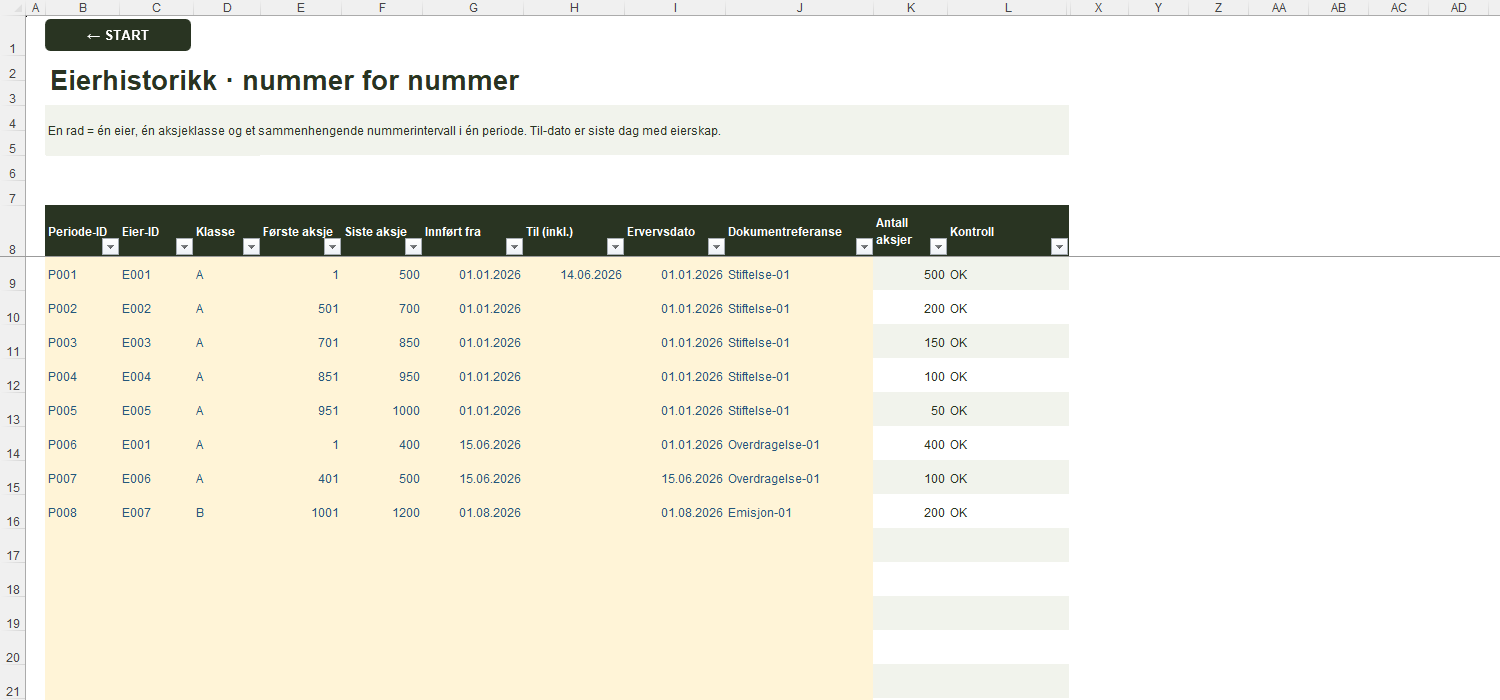Open the Periode-ID filter dropdown
This screenshot has width=1500, height=700.
click(x=110, y=247)
